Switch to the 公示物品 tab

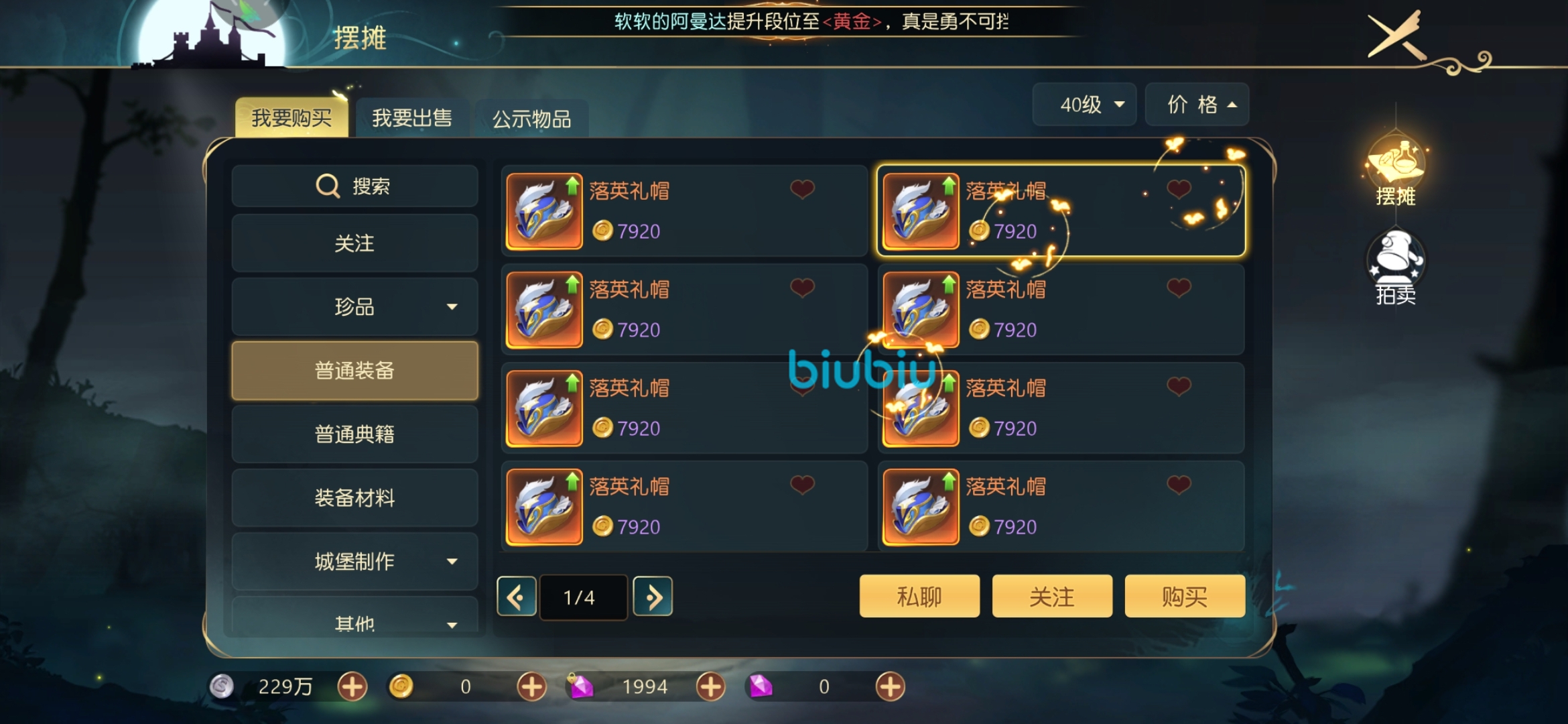point(531,119)
